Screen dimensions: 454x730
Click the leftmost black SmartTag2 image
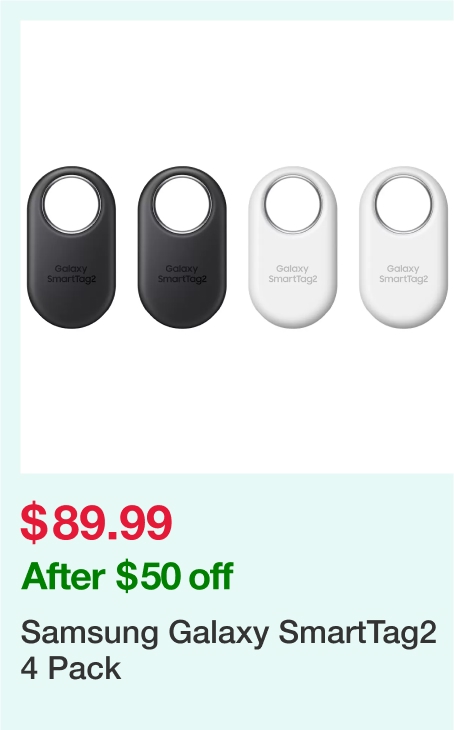[x=71, y=247]
